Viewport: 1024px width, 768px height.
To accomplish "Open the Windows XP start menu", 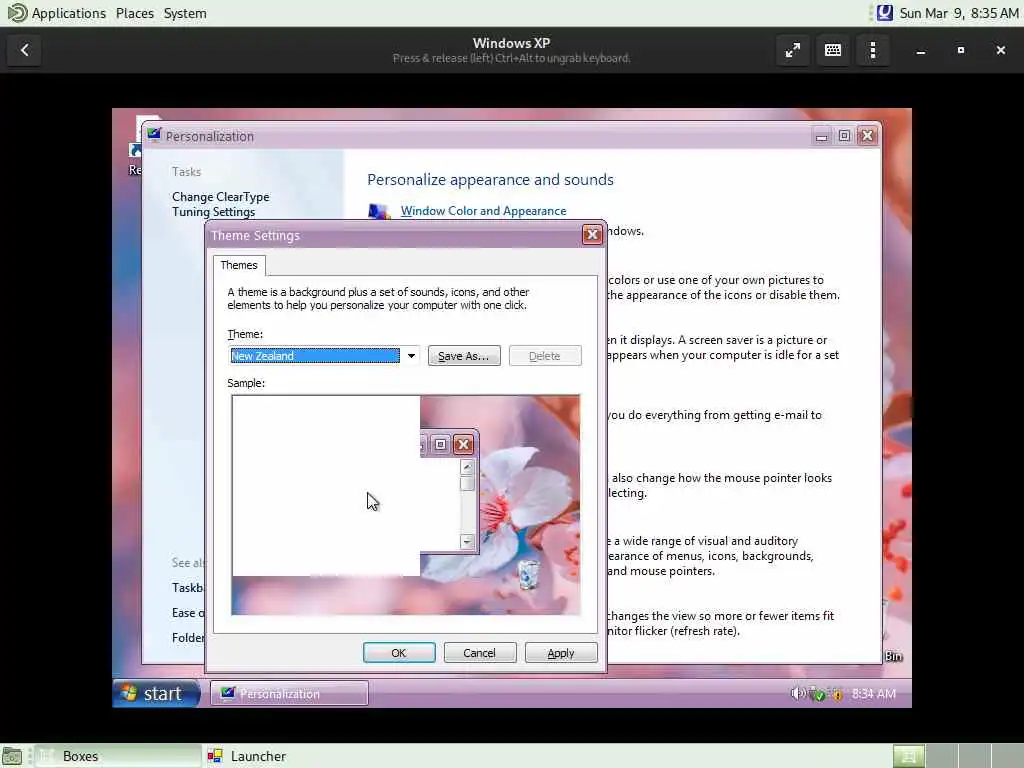I will tap(156, 693).
